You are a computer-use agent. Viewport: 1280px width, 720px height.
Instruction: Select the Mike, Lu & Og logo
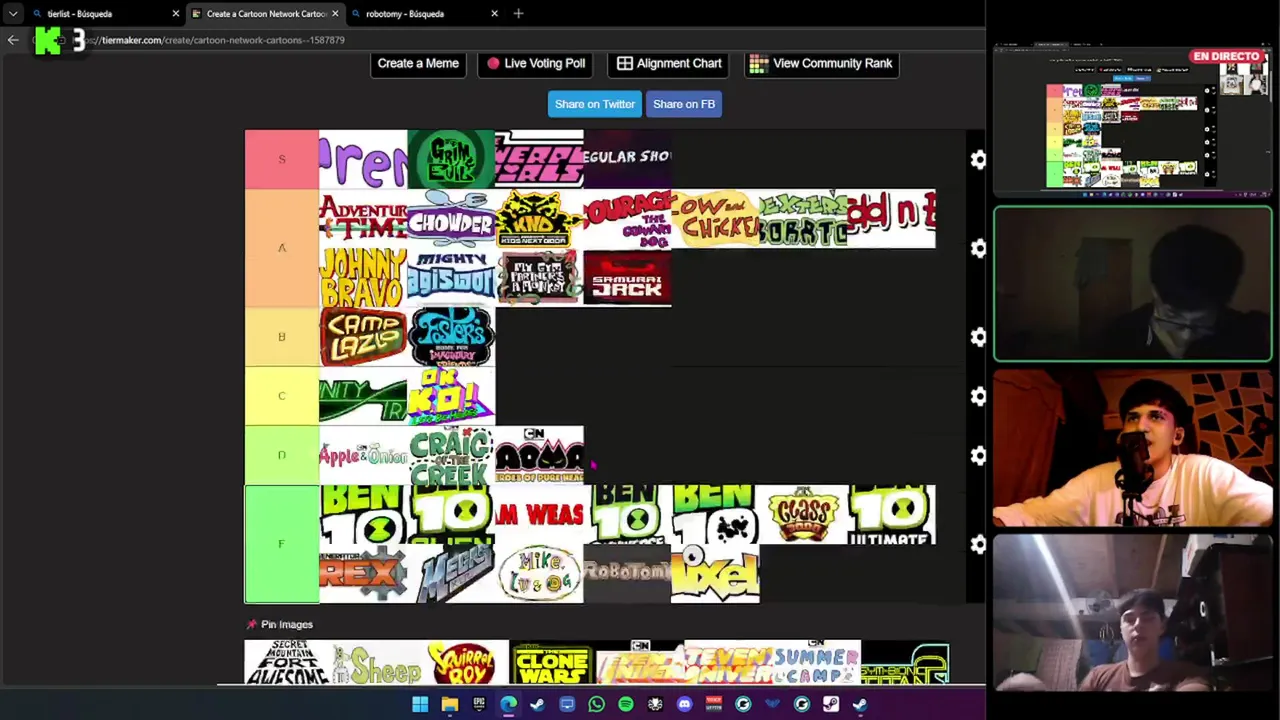pyautogui.click(x=539, y=574)
